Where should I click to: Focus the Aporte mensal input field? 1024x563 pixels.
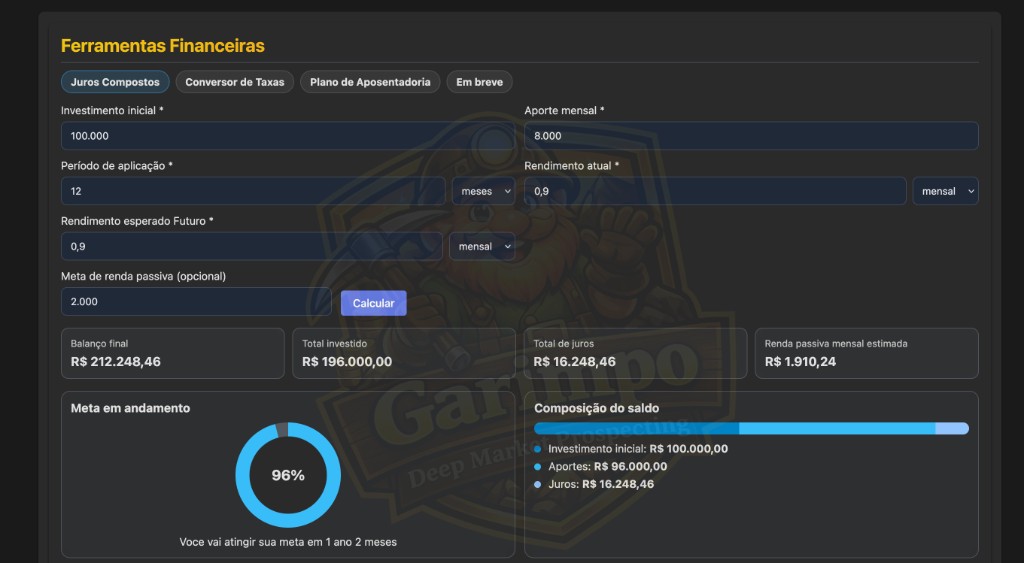click(750, 136)
